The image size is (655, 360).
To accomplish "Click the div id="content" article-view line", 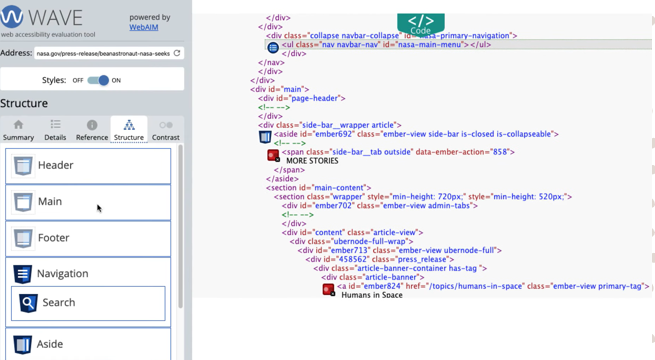I will tap(352, 233).
